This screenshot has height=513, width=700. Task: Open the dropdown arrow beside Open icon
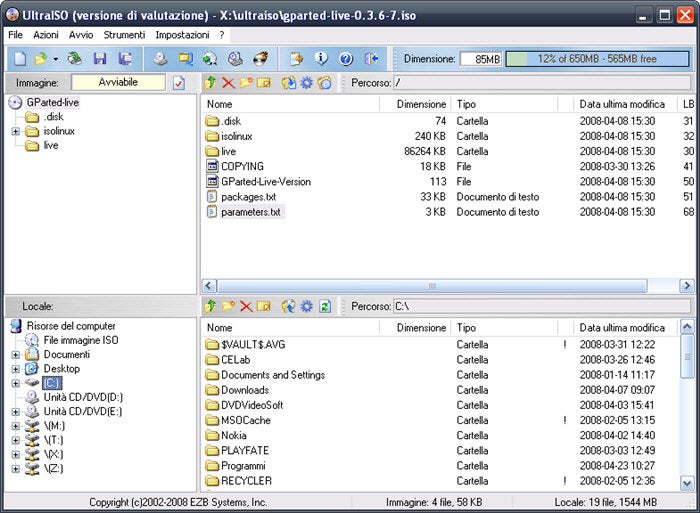55,59
